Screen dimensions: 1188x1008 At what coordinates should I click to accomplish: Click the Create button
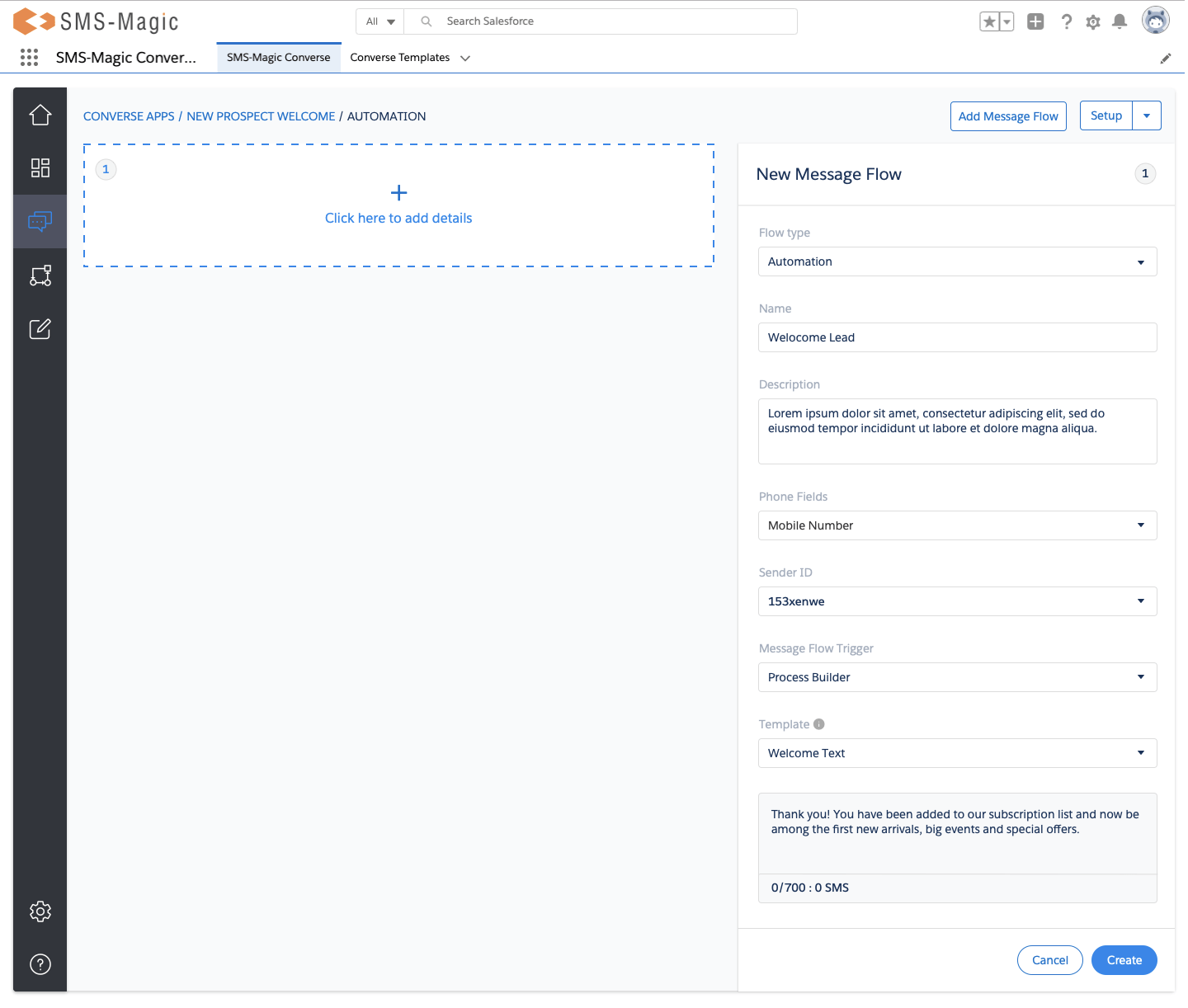1124,960
